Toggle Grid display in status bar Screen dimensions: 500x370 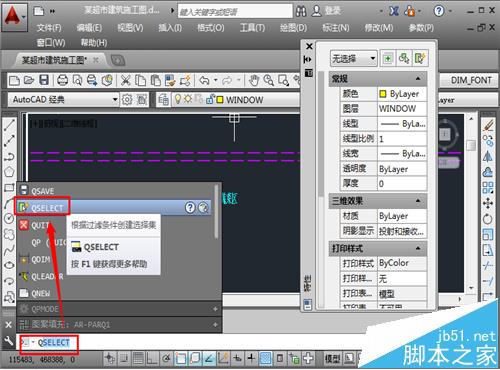pos(138,358)
